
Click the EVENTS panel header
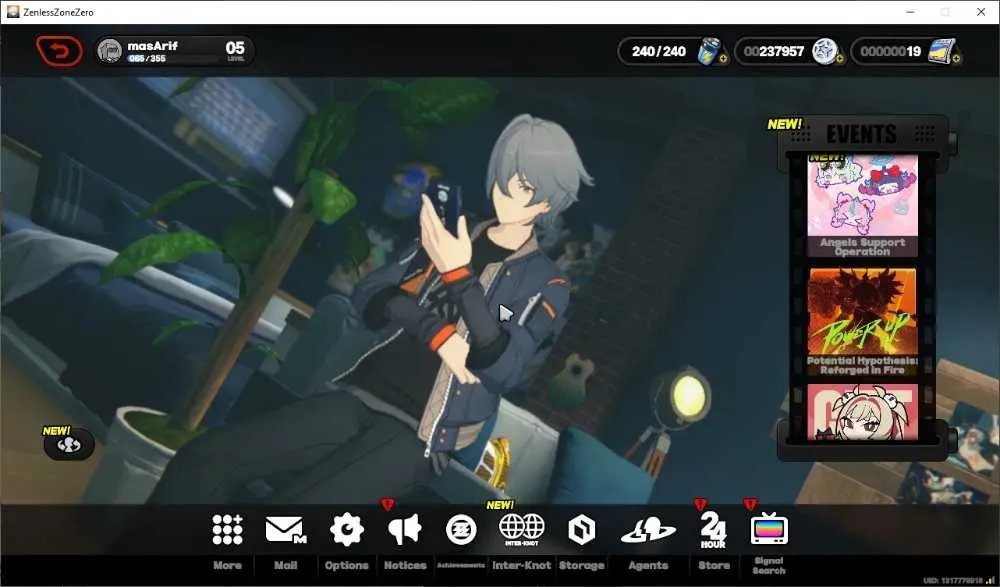[x=861, y=134]
